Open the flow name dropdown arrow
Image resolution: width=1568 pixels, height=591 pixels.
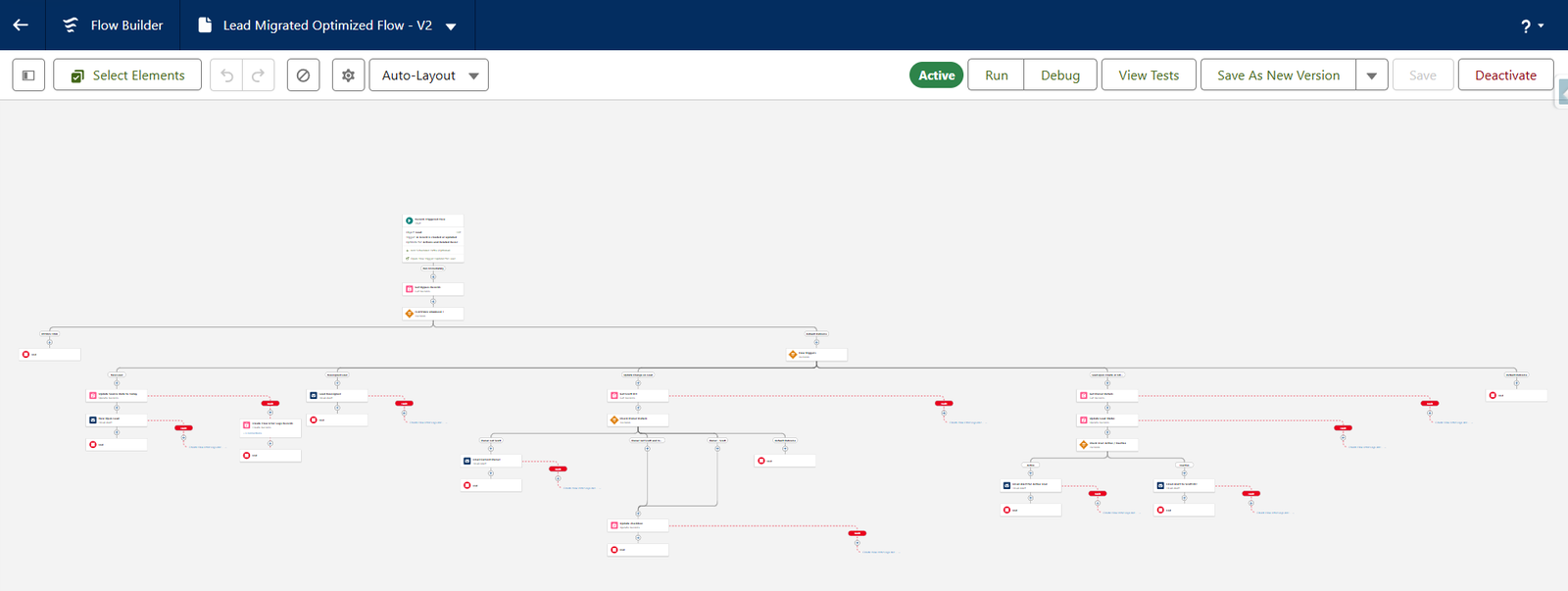click(x=451, y=26)
